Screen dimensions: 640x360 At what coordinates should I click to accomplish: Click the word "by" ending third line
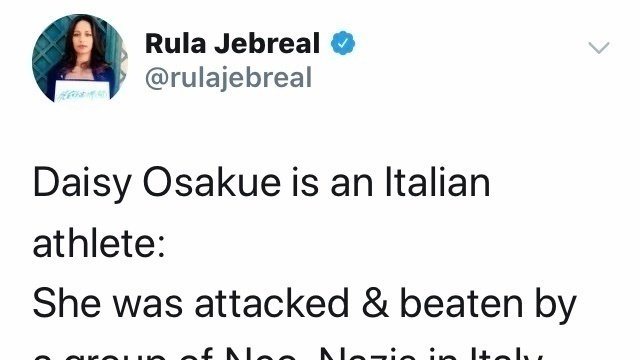tap(556, 306)
